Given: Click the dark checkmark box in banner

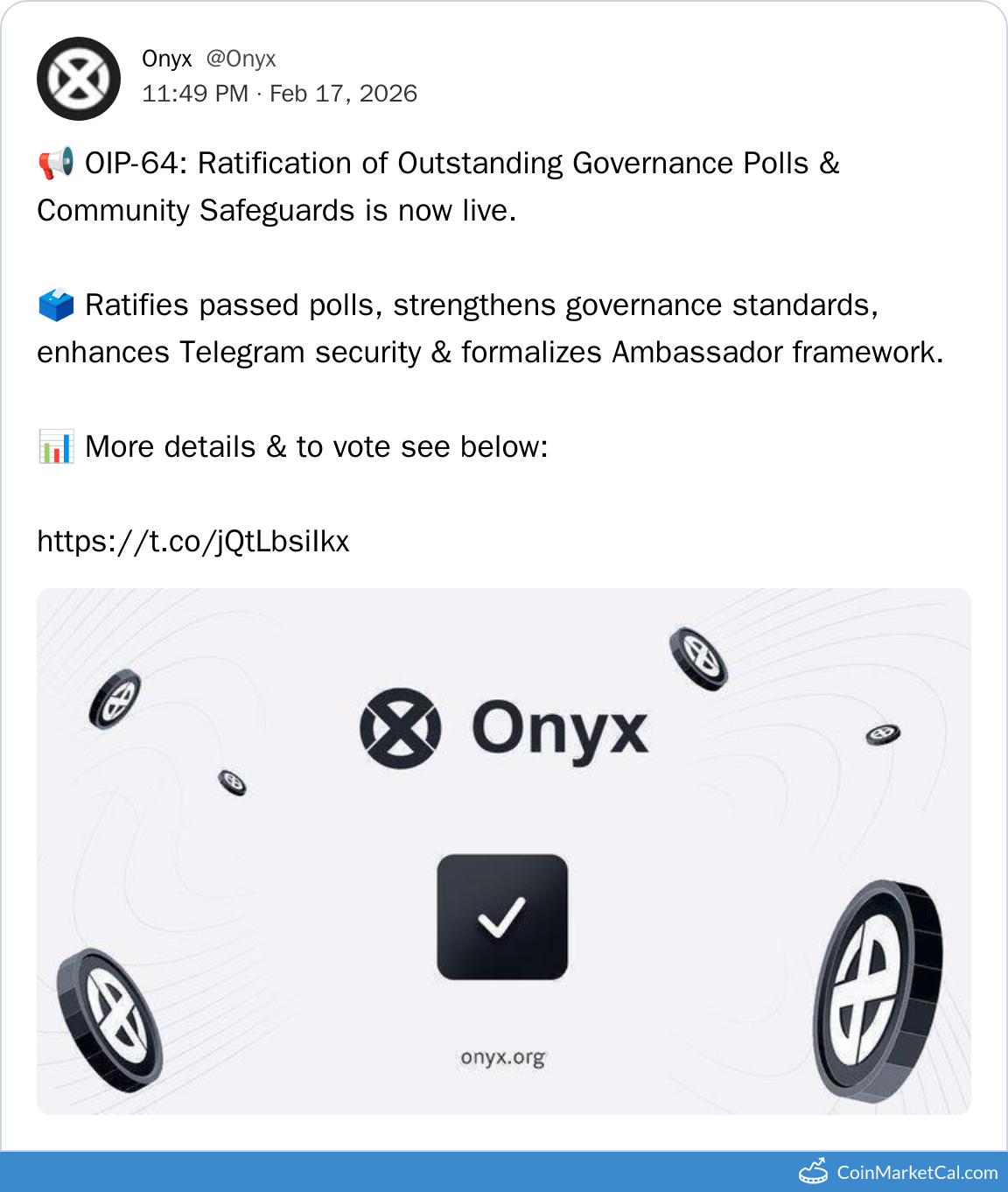Looking at the screenshot, I should coord(502,917).
